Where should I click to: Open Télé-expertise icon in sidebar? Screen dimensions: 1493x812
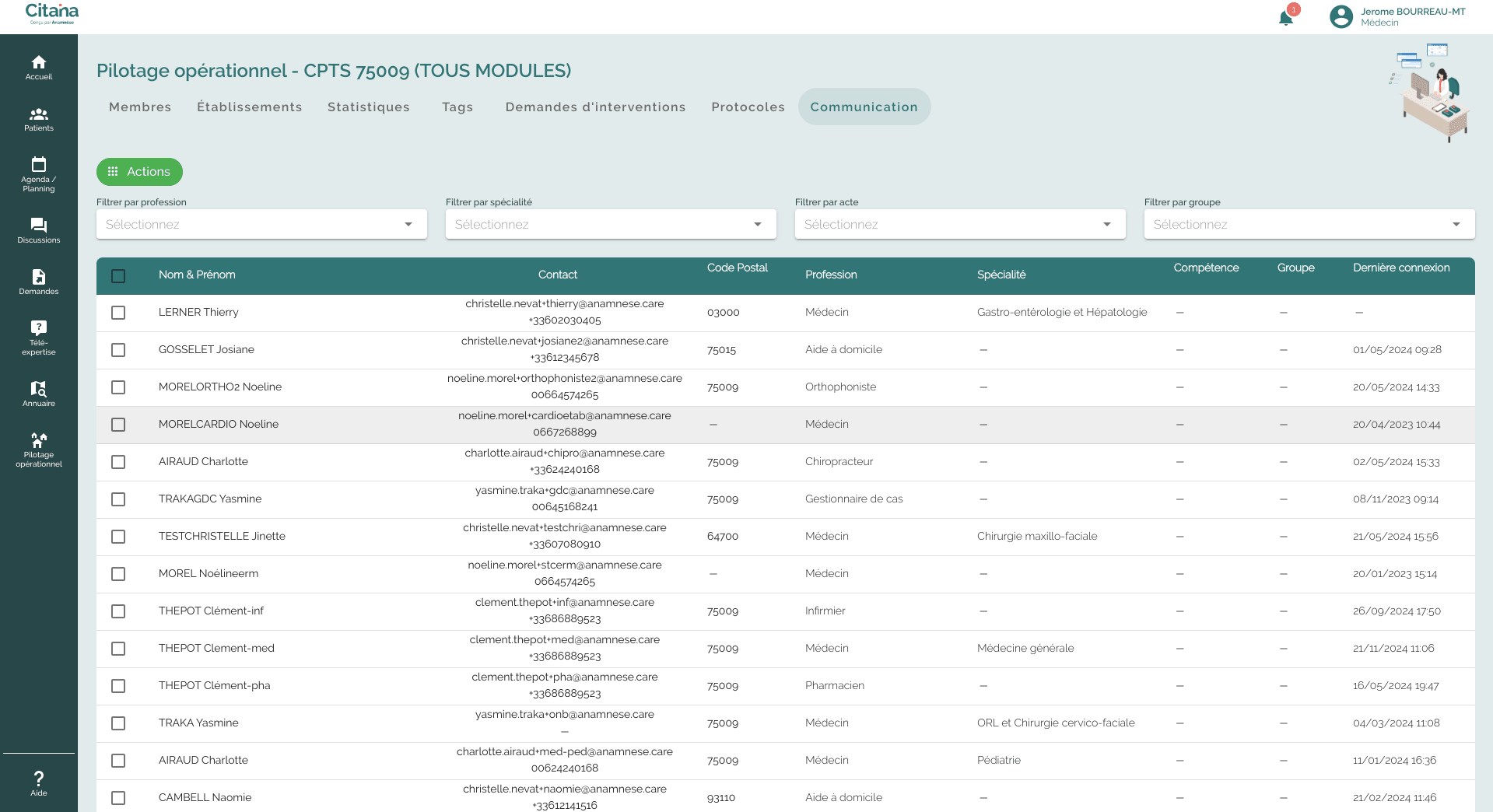point(38,327)
